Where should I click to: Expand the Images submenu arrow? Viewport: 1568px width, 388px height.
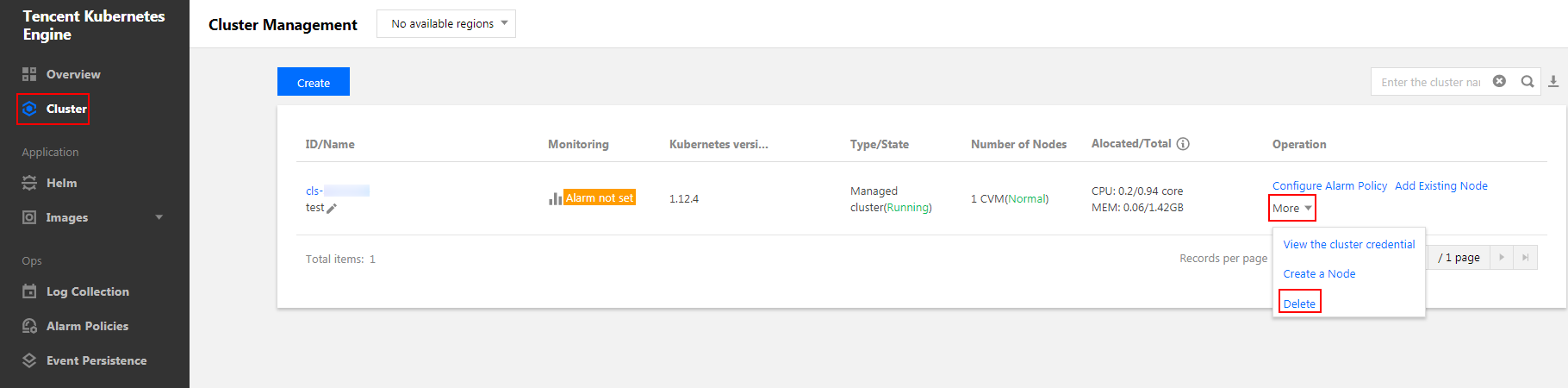point(159,217)
